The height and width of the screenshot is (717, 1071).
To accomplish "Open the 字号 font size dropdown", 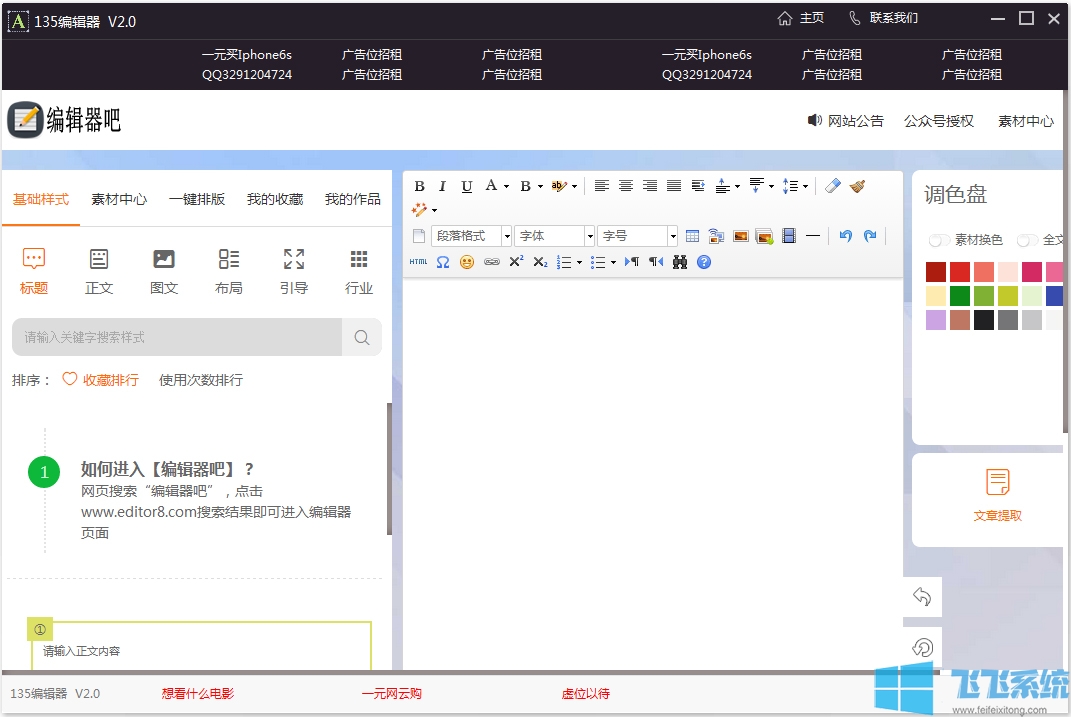I will [x=638, y=236].
